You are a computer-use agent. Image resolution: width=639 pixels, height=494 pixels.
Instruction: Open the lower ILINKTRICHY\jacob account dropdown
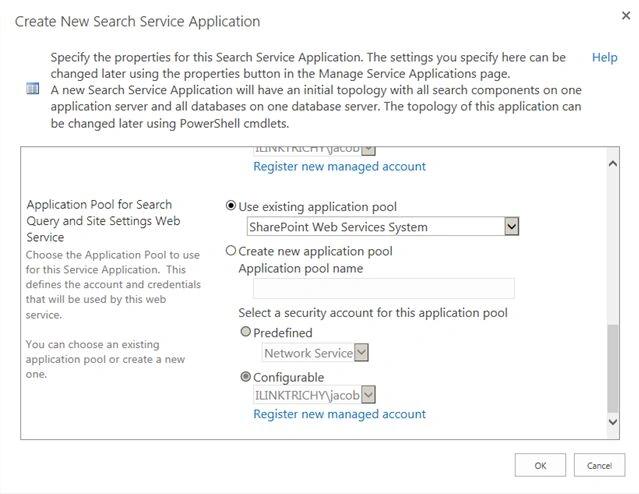[314, 395]
